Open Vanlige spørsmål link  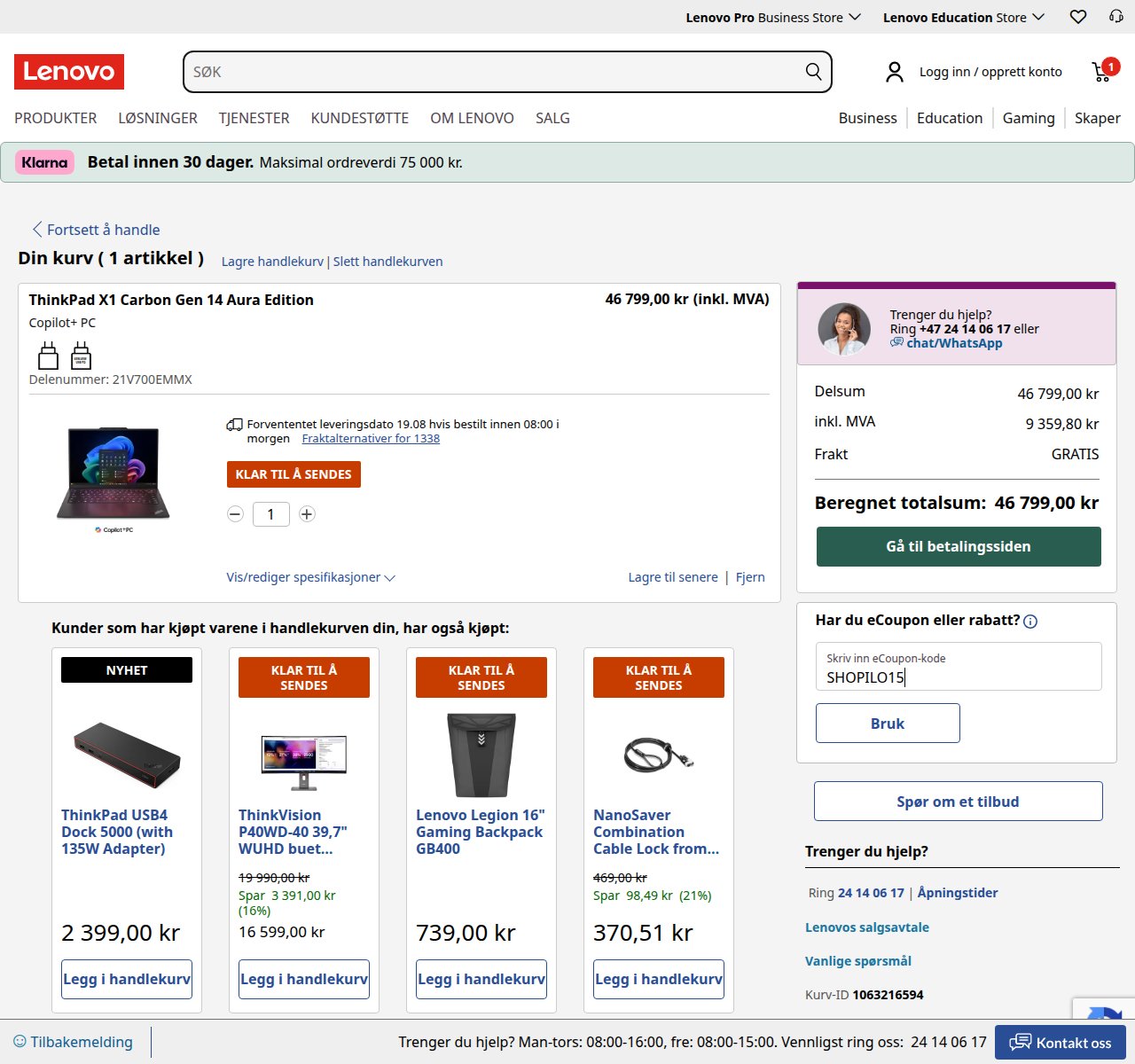(858, 961)
